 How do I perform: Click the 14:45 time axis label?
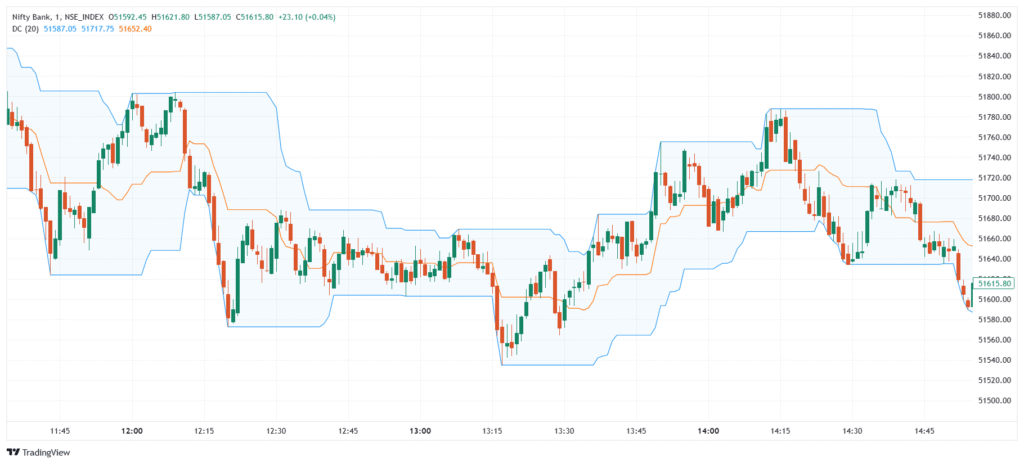coord(925,431)
